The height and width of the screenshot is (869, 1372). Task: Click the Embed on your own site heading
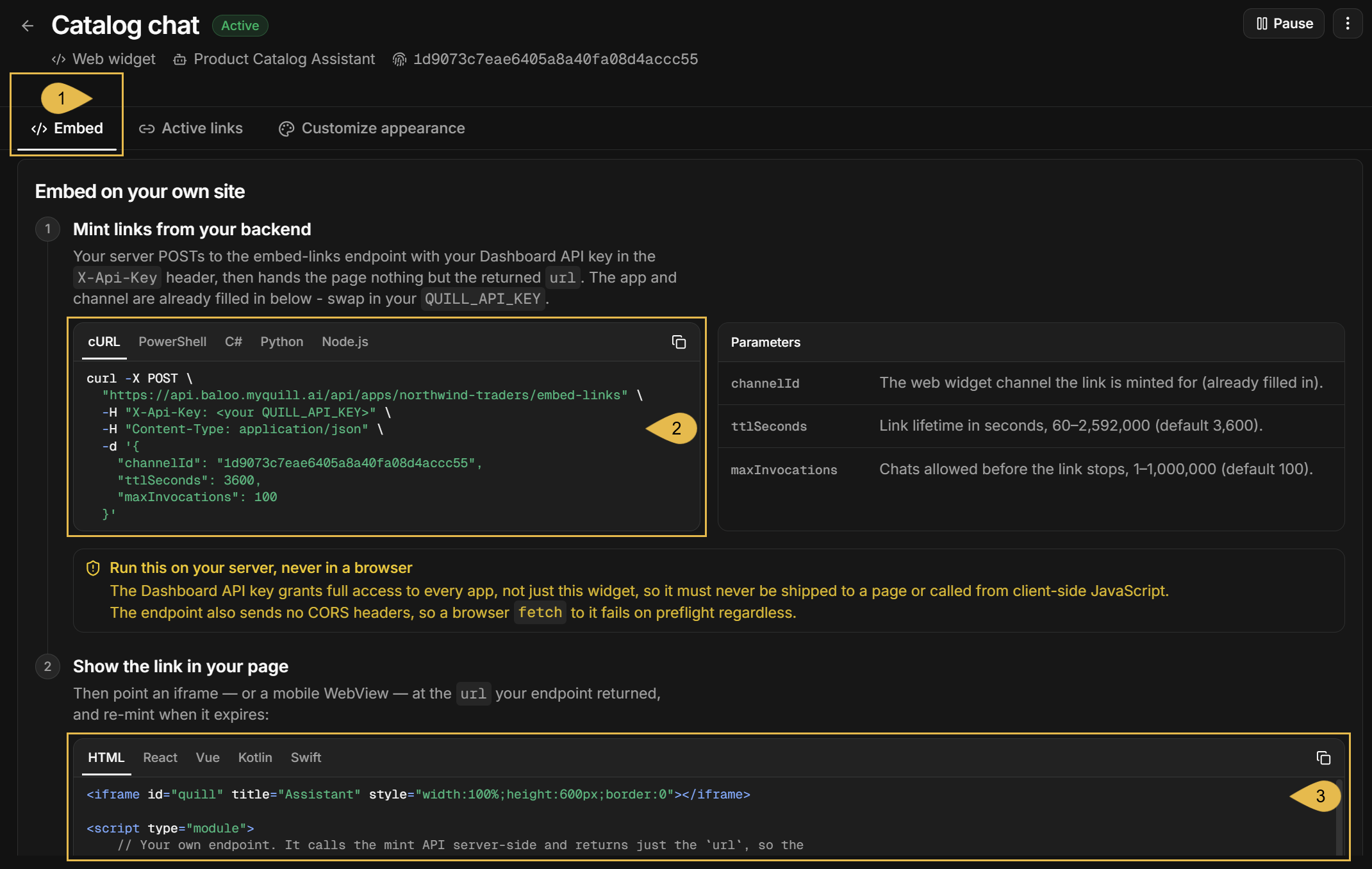(x=140, y=192)
